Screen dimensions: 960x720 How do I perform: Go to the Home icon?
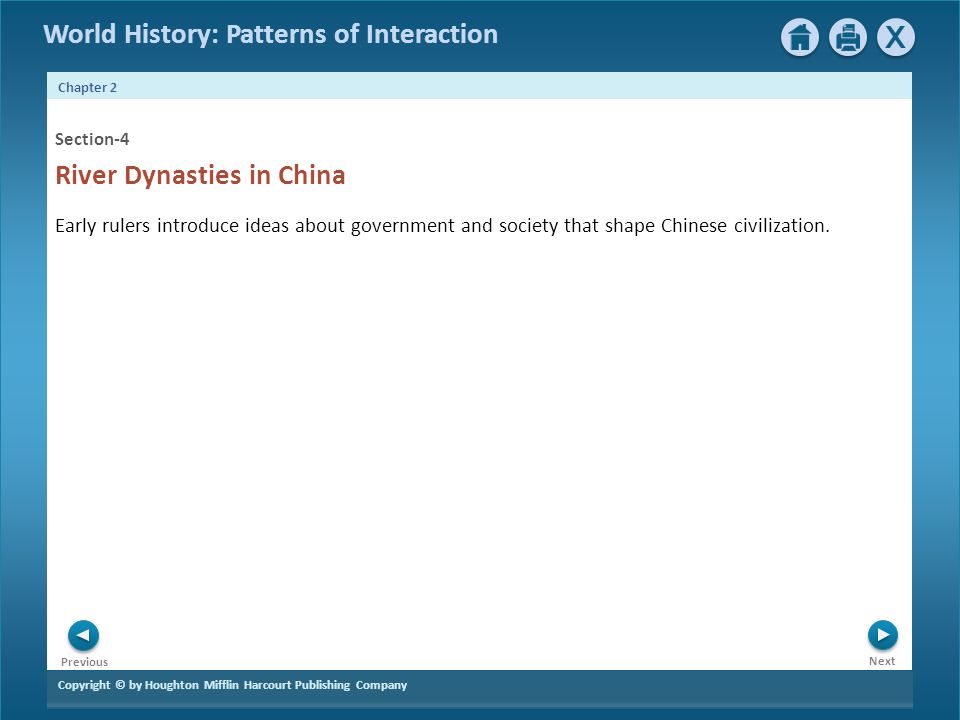800,37
